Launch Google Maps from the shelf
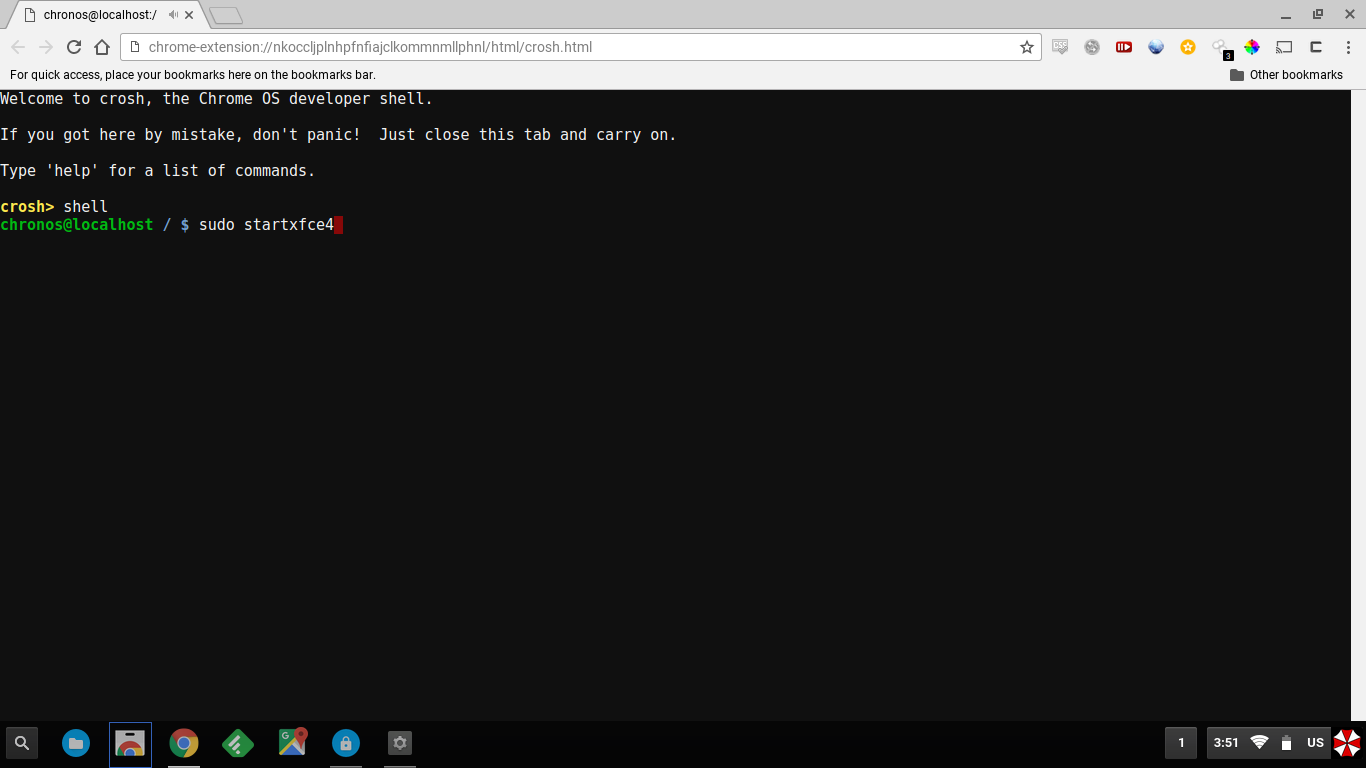Viewport: 1366px width, 768px height. 292,742
